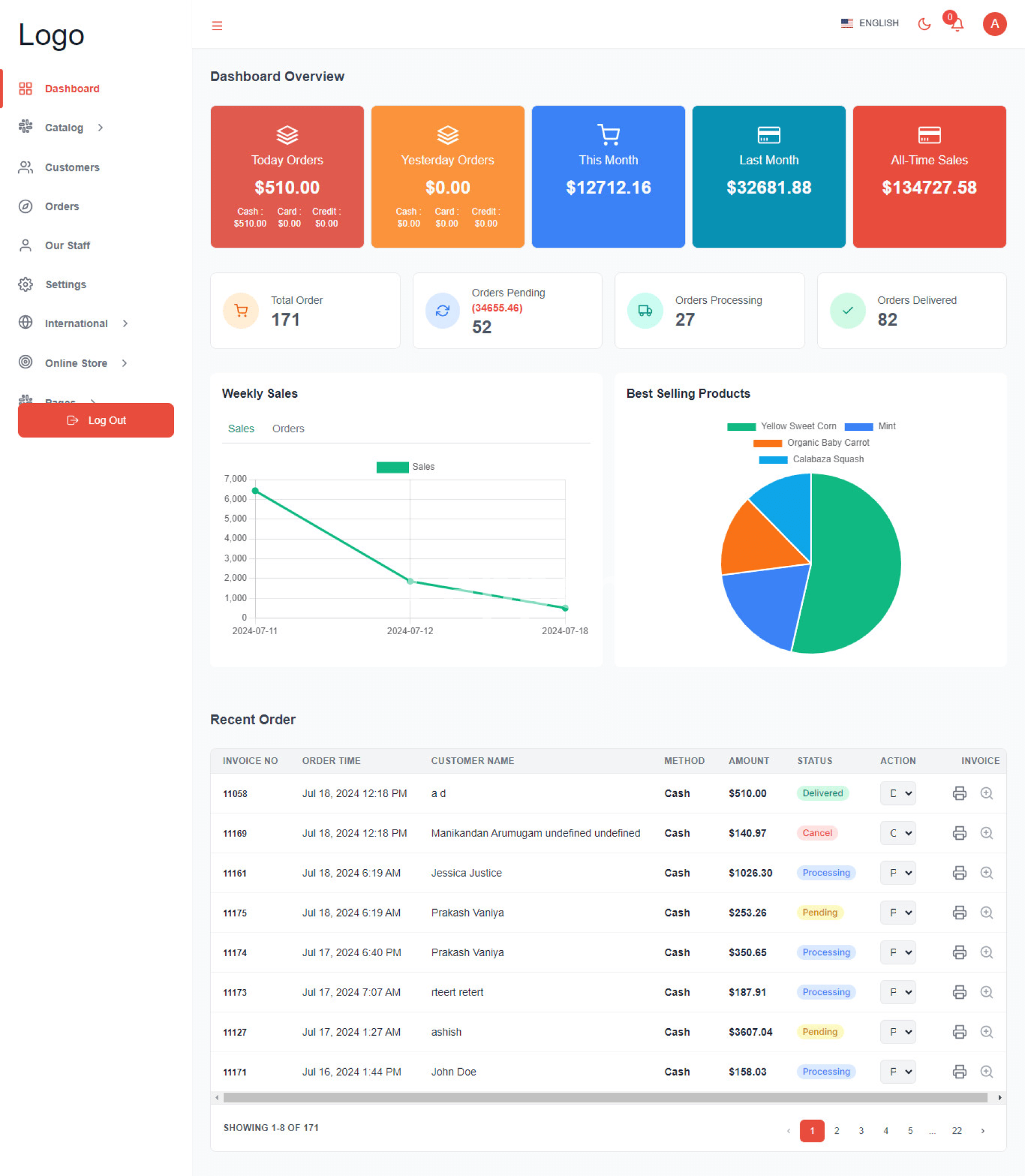Change ENGLISH language selector
The image size is (1025, 1176).
coord(870,23)
